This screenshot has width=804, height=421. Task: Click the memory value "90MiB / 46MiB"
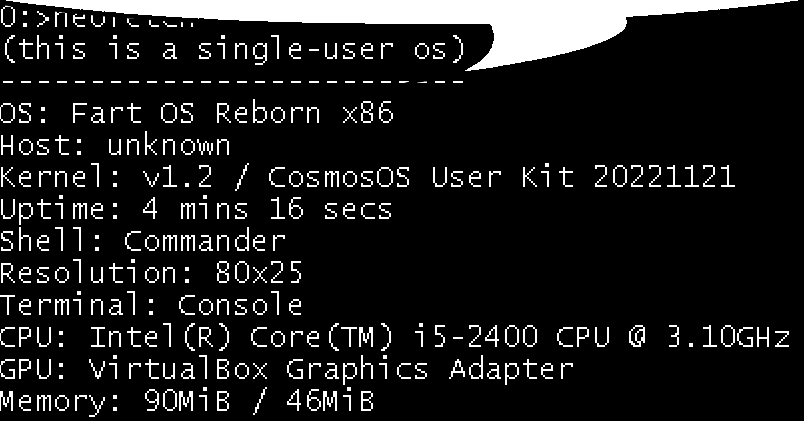pos(246,402)
